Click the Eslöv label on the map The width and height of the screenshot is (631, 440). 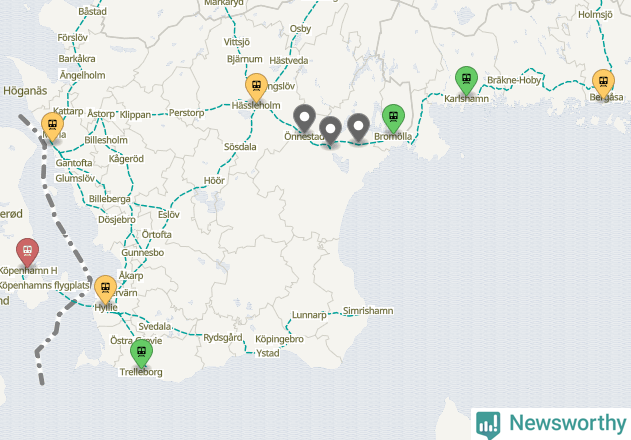click(169, 215)
